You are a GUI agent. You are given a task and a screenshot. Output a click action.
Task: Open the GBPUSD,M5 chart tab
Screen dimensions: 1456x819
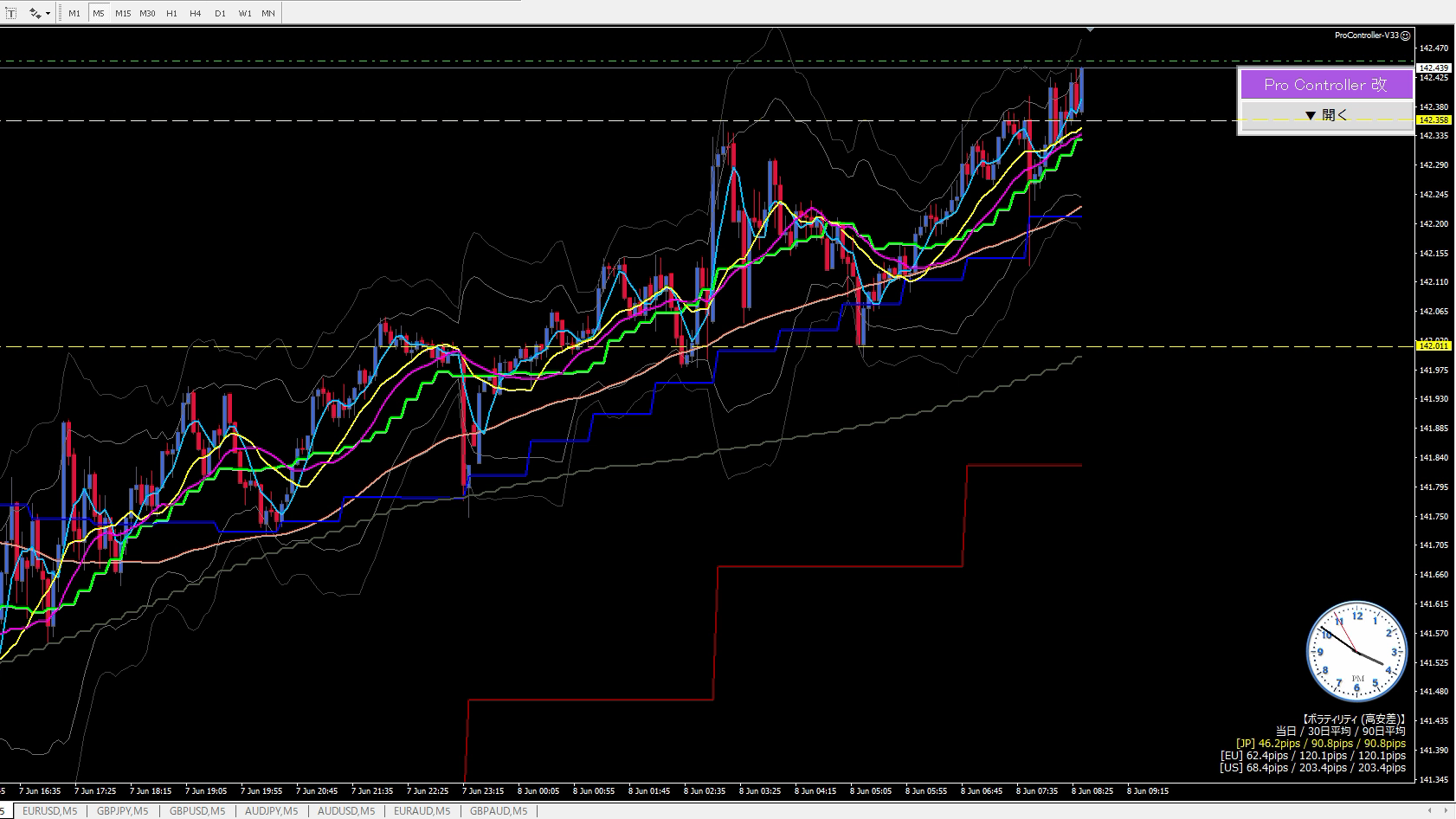[196, 811]
